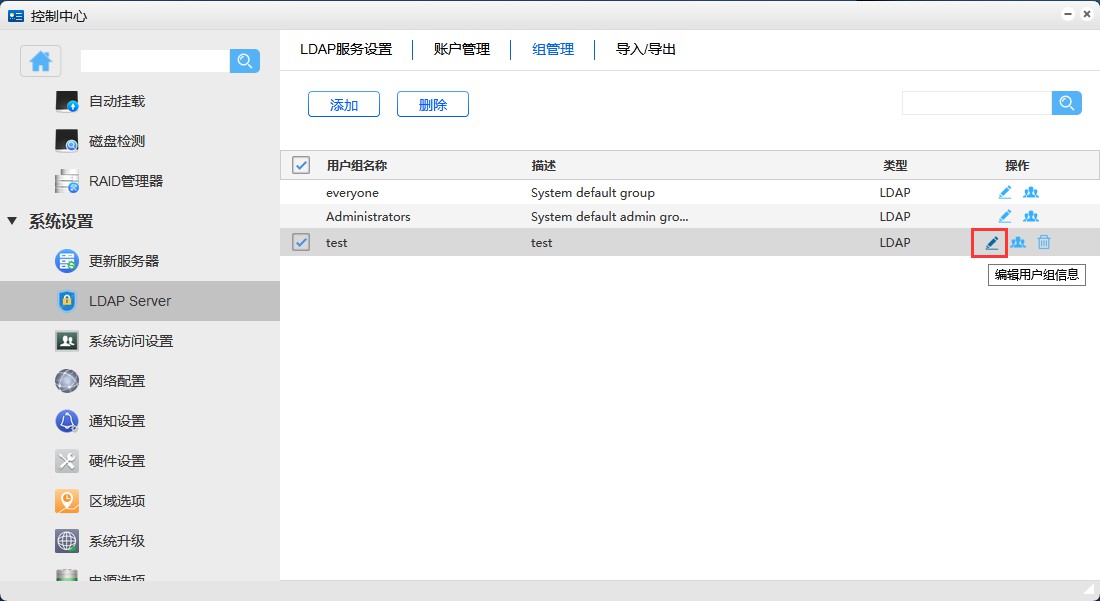Click the sidebar search magnifier icon
The width and height of the screenshot is (1100, 601).
245,61
